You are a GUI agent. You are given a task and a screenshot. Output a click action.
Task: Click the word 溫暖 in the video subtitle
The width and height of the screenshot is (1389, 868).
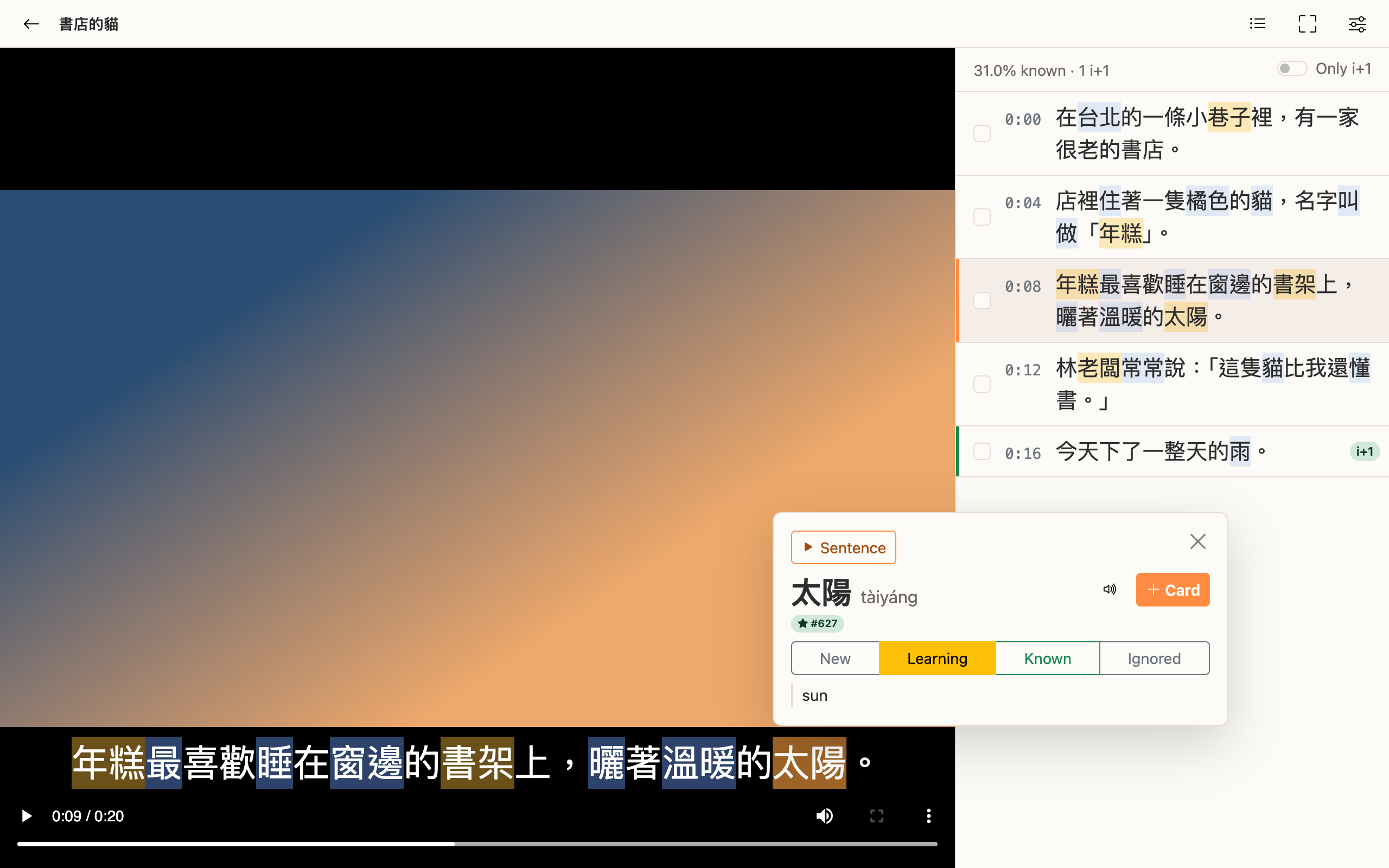coord(698,763)
